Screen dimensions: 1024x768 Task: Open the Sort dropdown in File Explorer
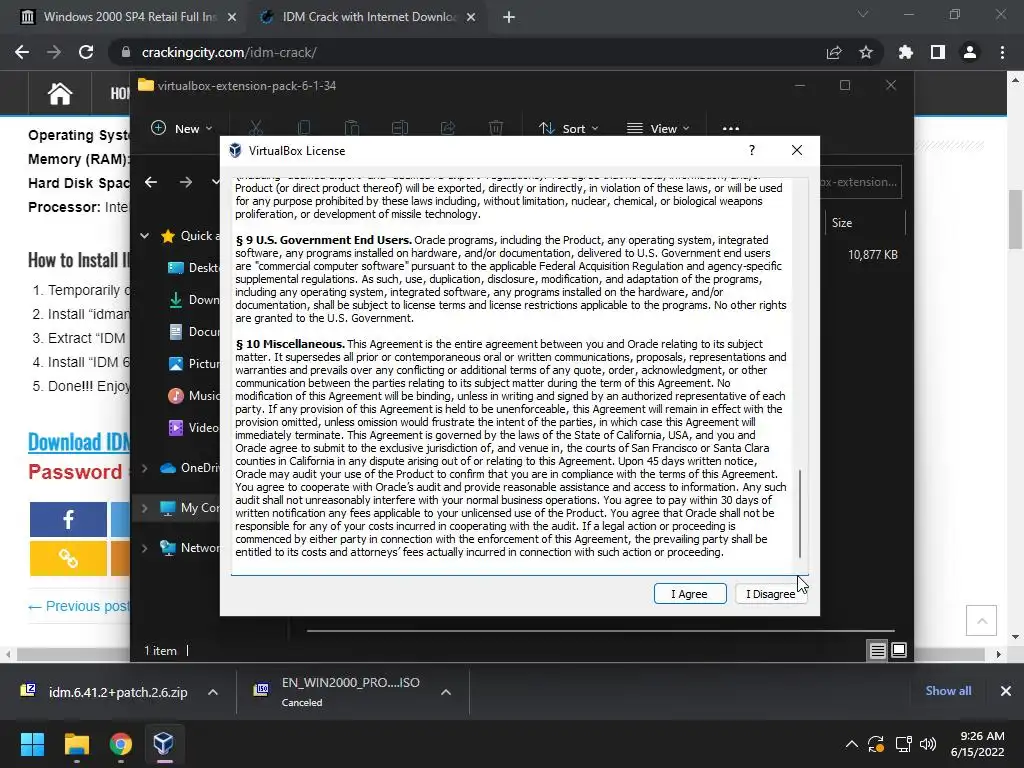(x=569, y=129)
